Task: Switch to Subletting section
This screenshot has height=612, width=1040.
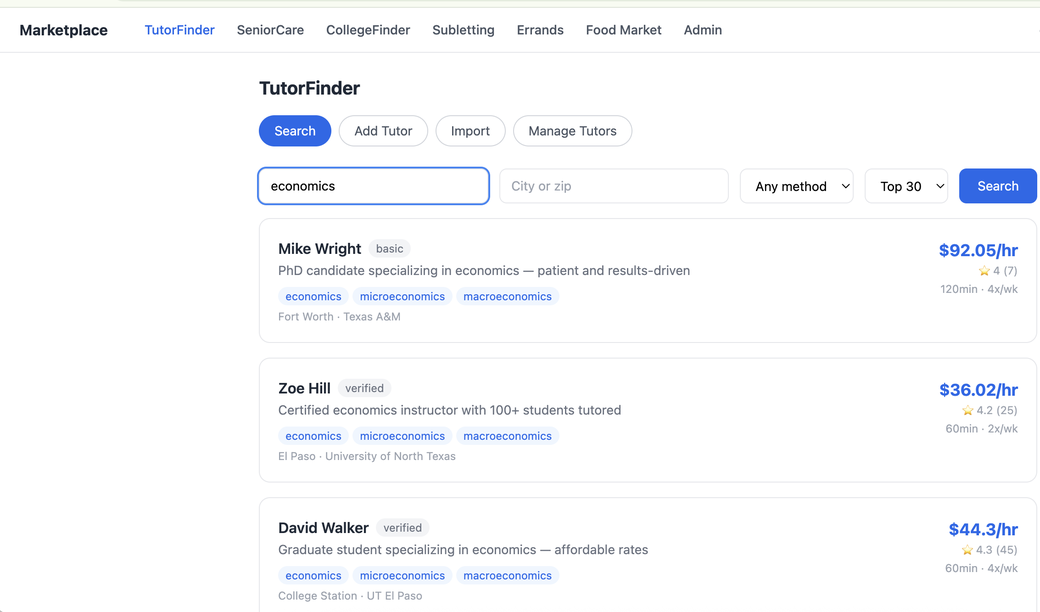Action: pos(464,30)
